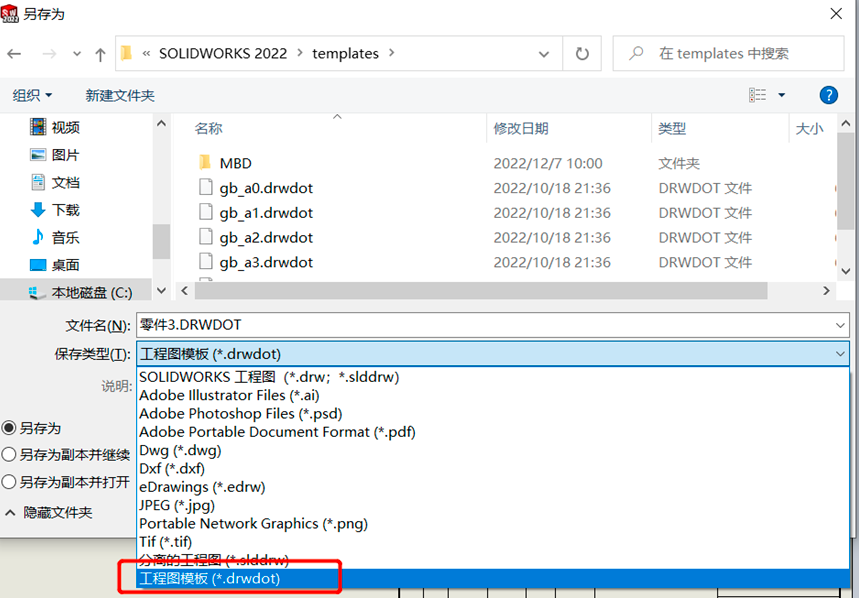This screenshot has height=598, width=859.
Task: Select 文档 in navigation pane
Action: 55,182
